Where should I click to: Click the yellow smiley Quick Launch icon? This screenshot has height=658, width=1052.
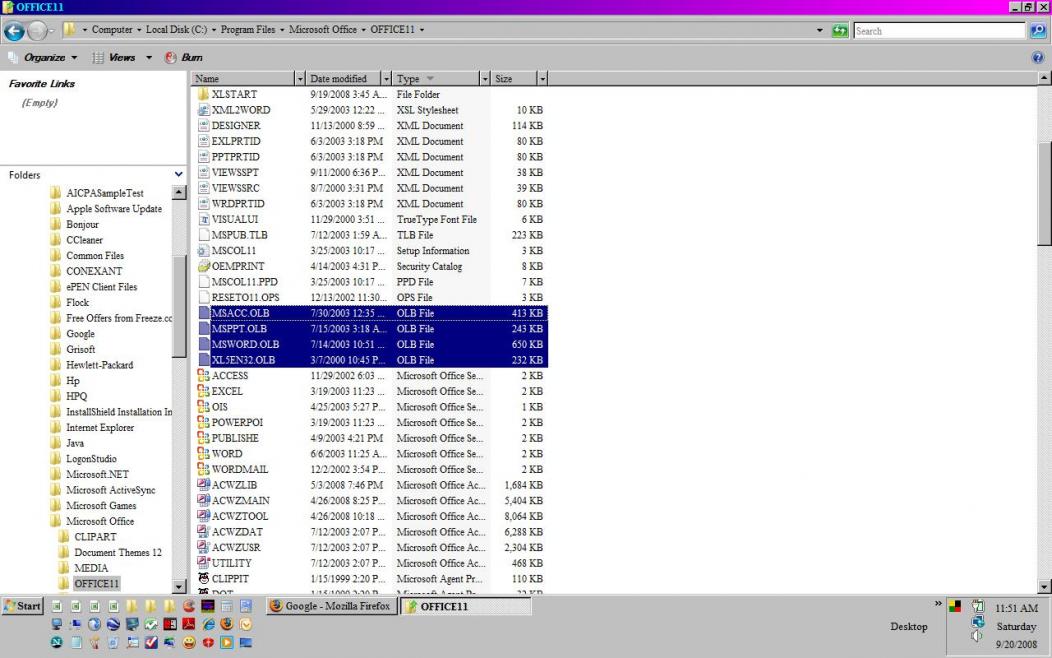click(x=189, y=643)
